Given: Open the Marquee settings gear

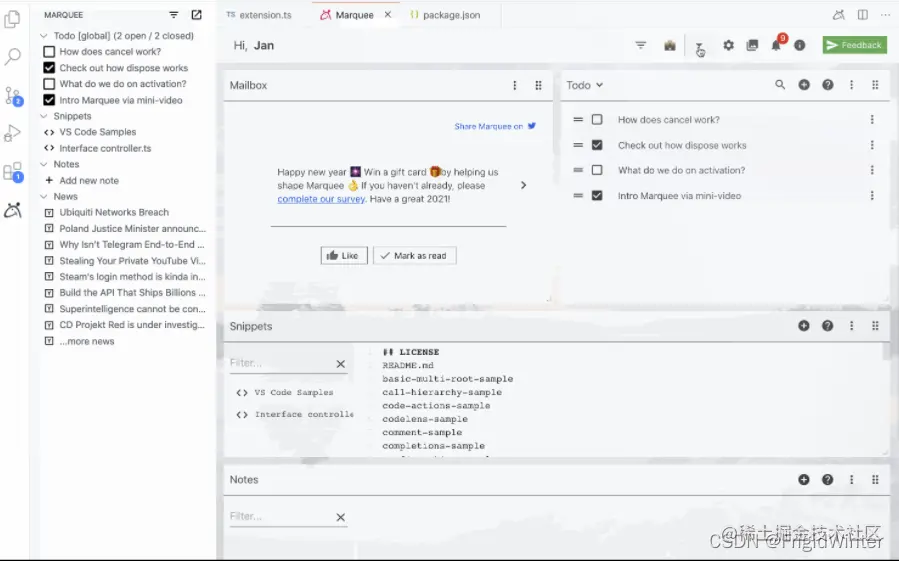Looking at the screenshot, I should 728,45.
